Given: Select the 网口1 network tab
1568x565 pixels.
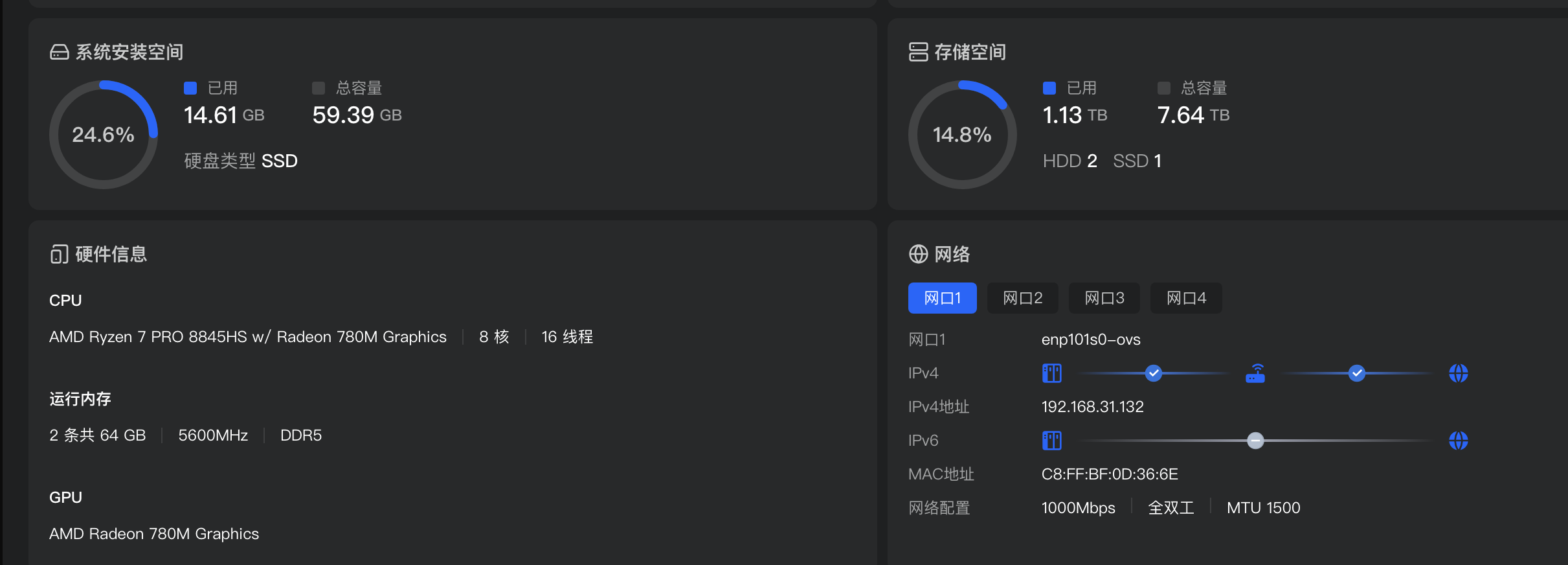Looking at the screenshot, I should coord(942,298).
